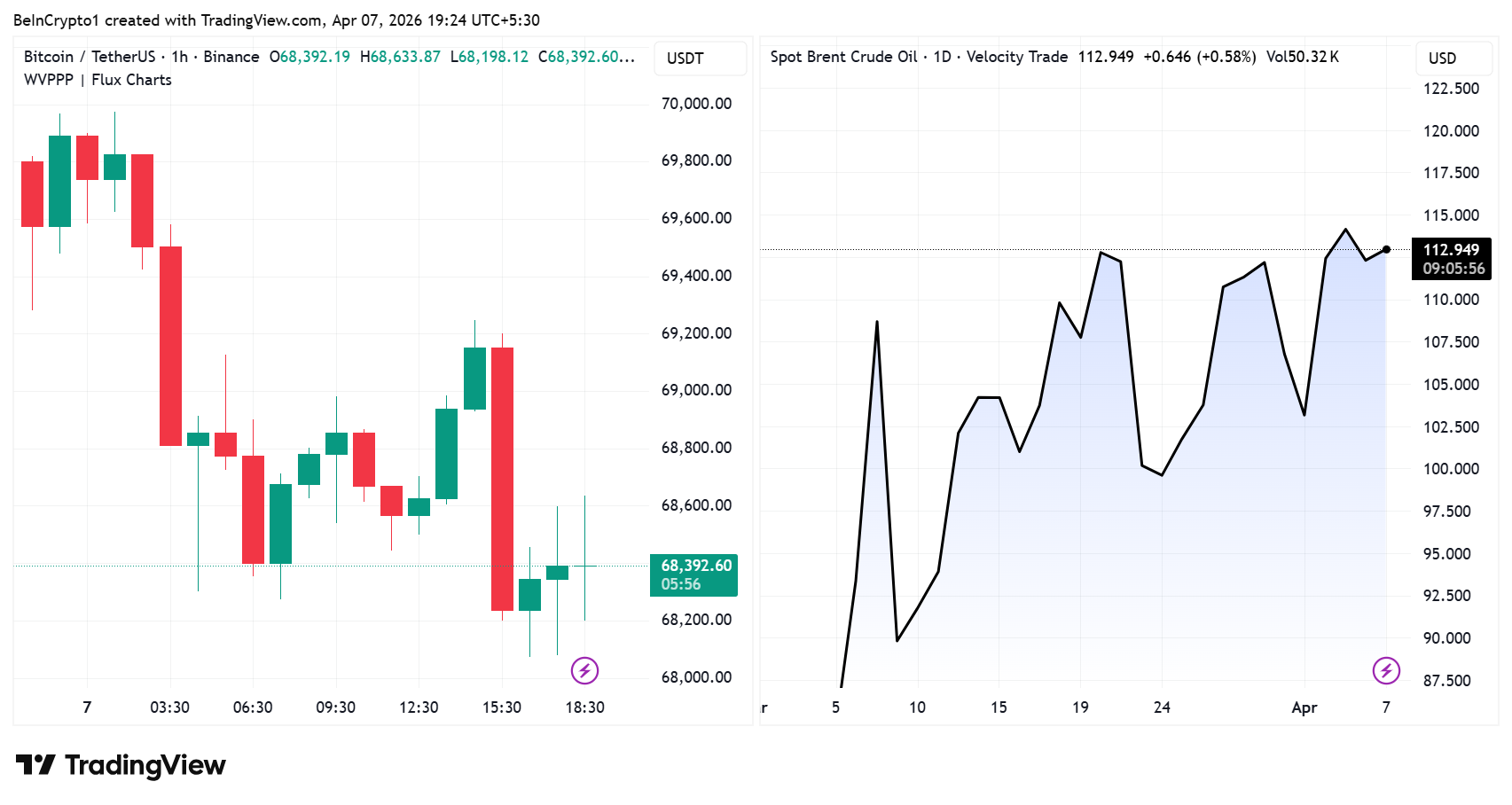
Task: Click the green 68,392.60 current price label
Action: [x=693, y=574]
